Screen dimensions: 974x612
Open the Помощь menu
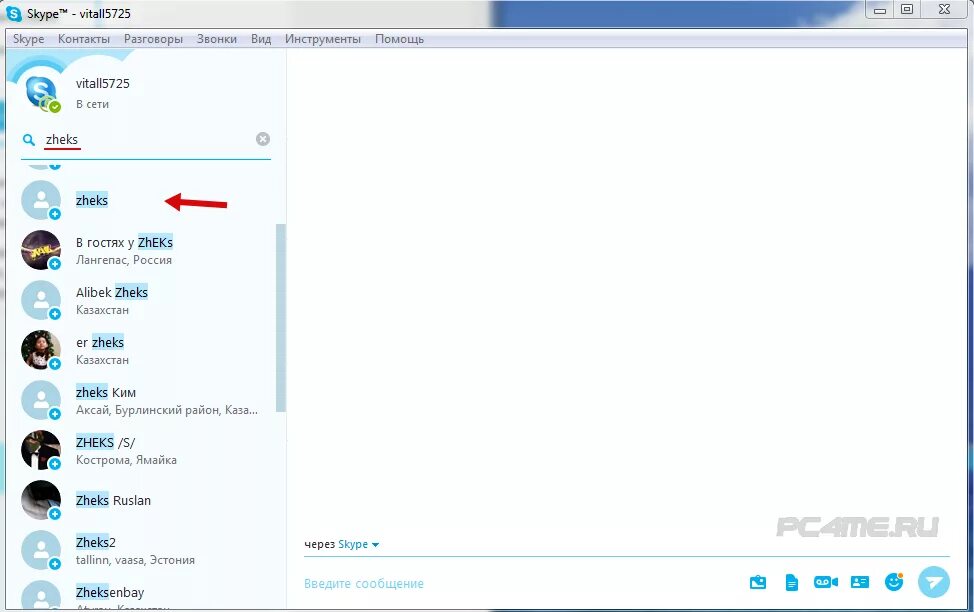click(399, 39)
